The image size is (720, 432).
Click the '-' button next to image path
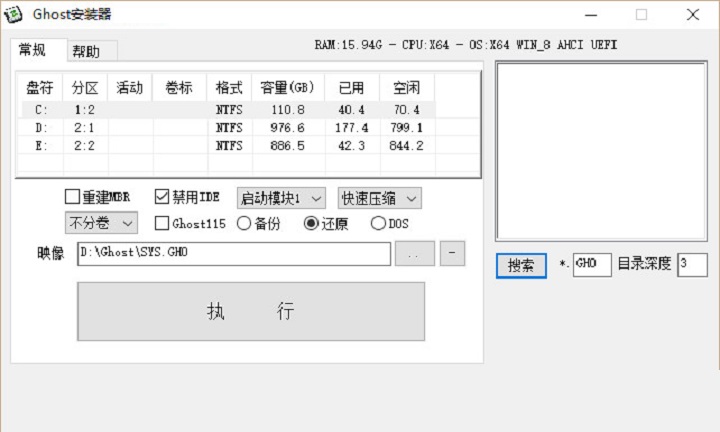coord(452,253)
